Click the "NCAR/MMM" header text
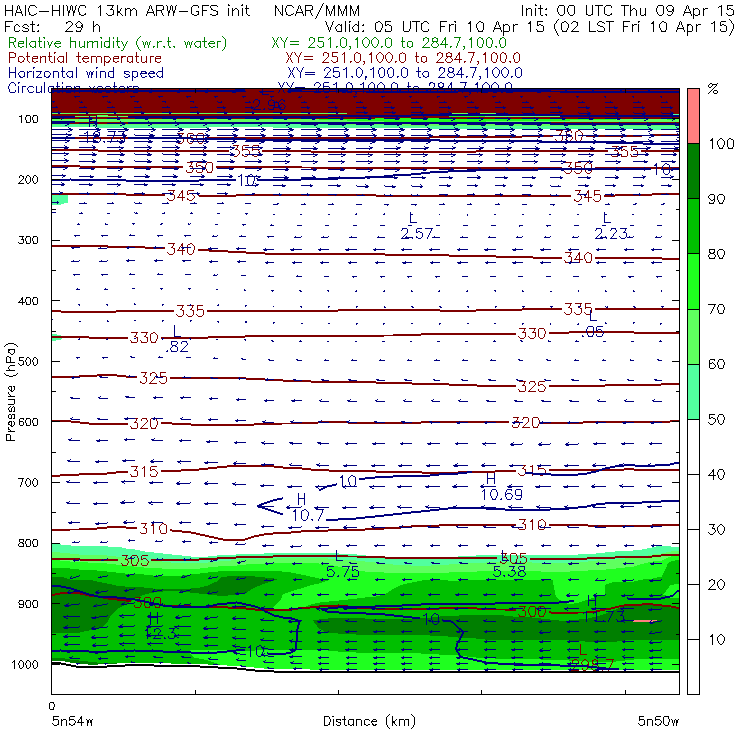 pyautogui.click(x=317, y=11)
